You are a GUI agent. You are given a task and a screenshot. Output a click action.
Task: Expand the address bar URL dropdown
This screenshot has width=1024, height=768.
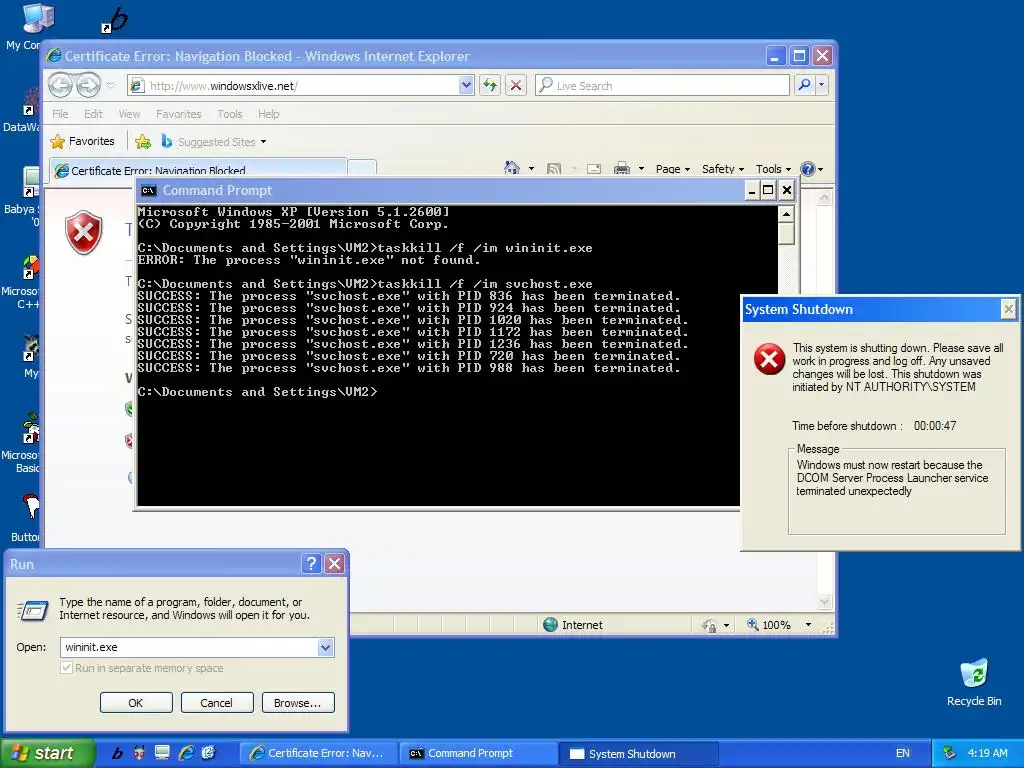466,85
